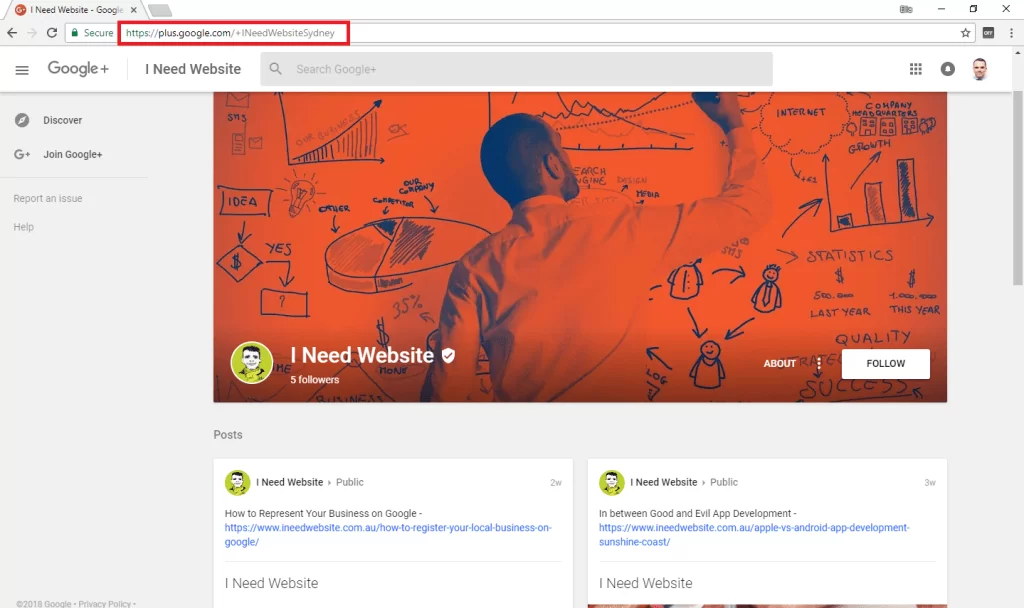
Task: Focus the Search Google+ field
Action: (x=517, y=69)
